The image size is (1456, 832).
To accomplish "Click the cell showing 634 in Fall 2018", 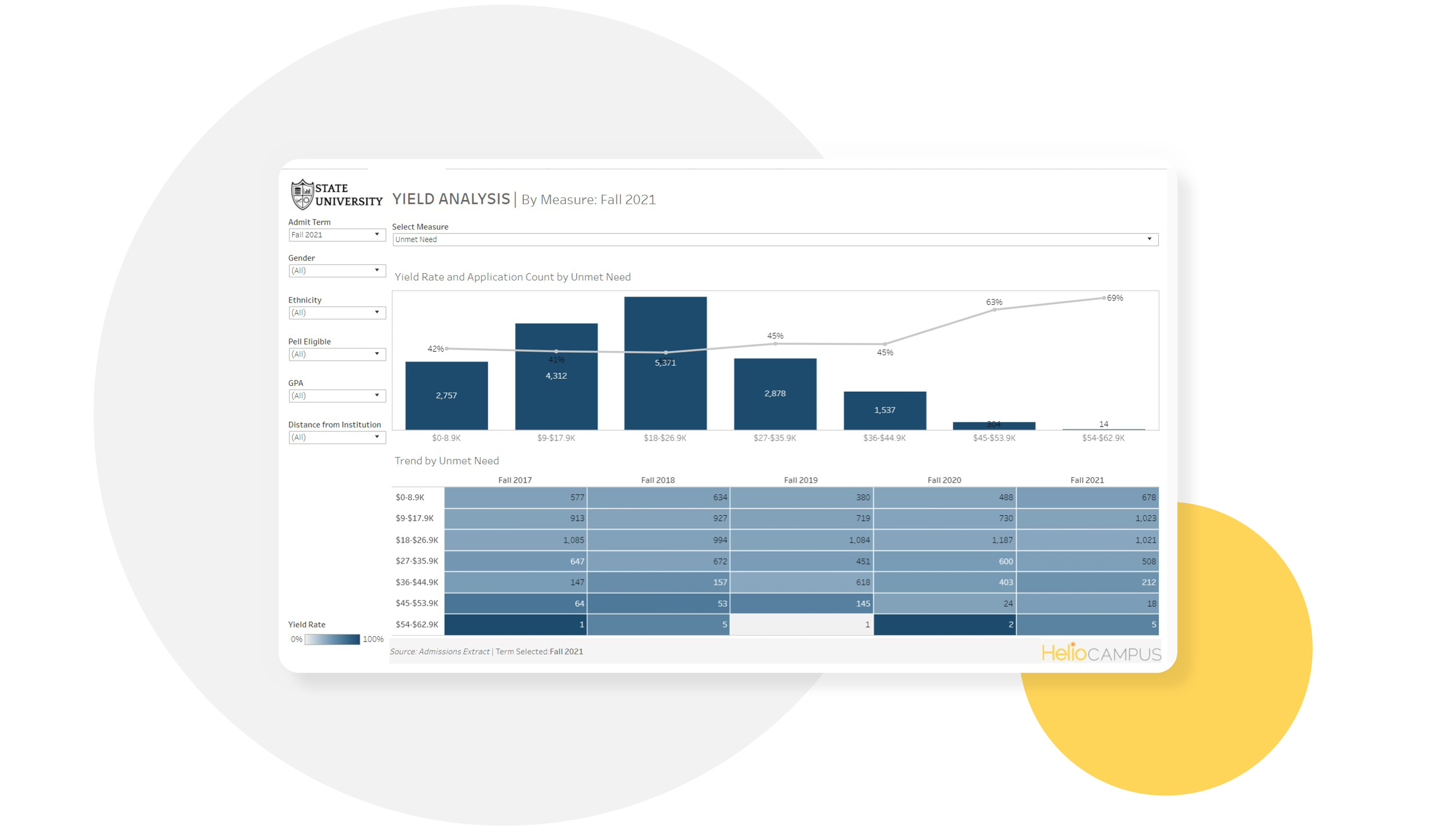I will pos(659,497).
